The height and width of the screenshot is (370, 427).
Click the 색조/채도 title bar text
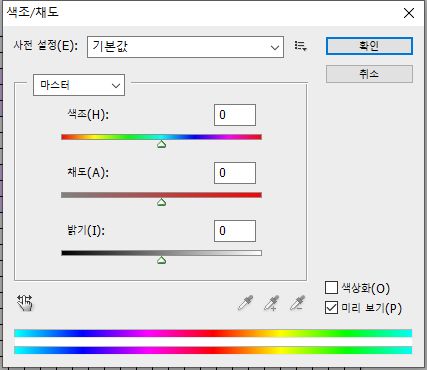point(33,12)
